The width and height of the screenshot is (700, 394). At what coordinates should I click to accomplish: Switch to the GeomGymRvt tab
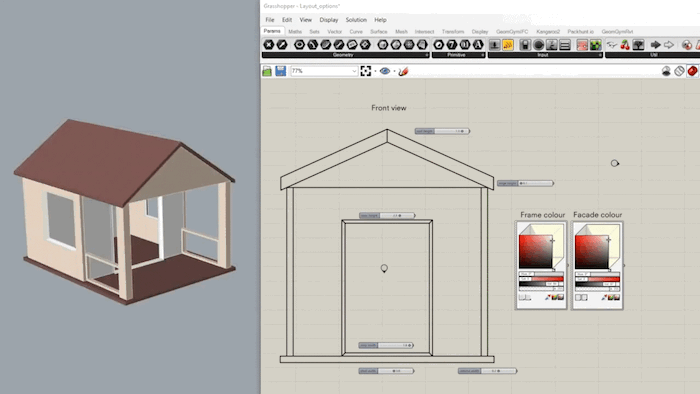[617, 32]
